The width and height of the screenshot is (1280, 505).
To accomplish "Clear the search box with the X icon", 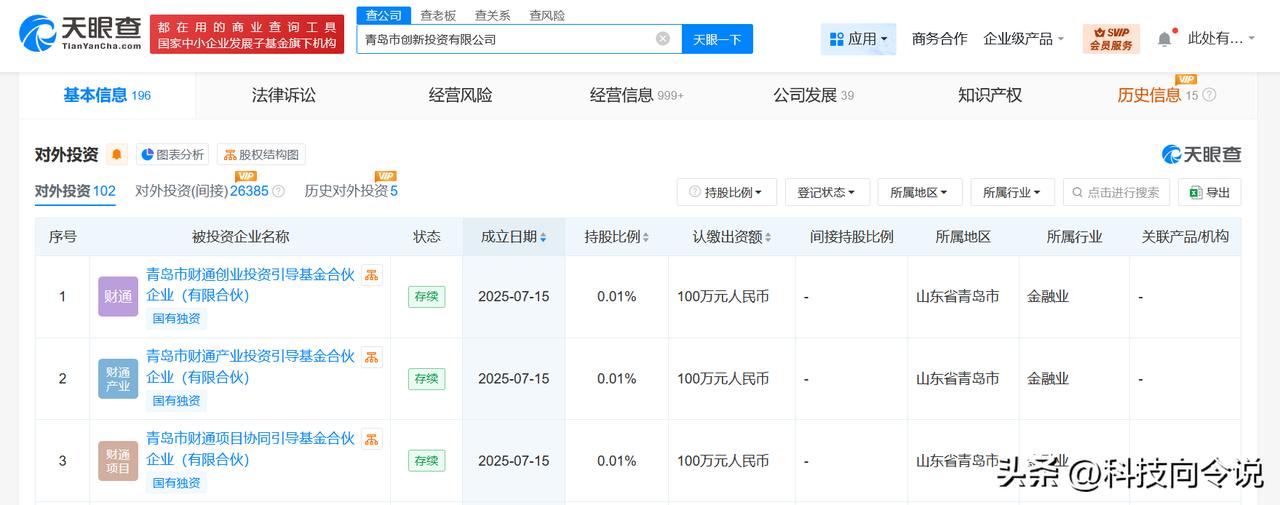I will click(x=663, y=39).
